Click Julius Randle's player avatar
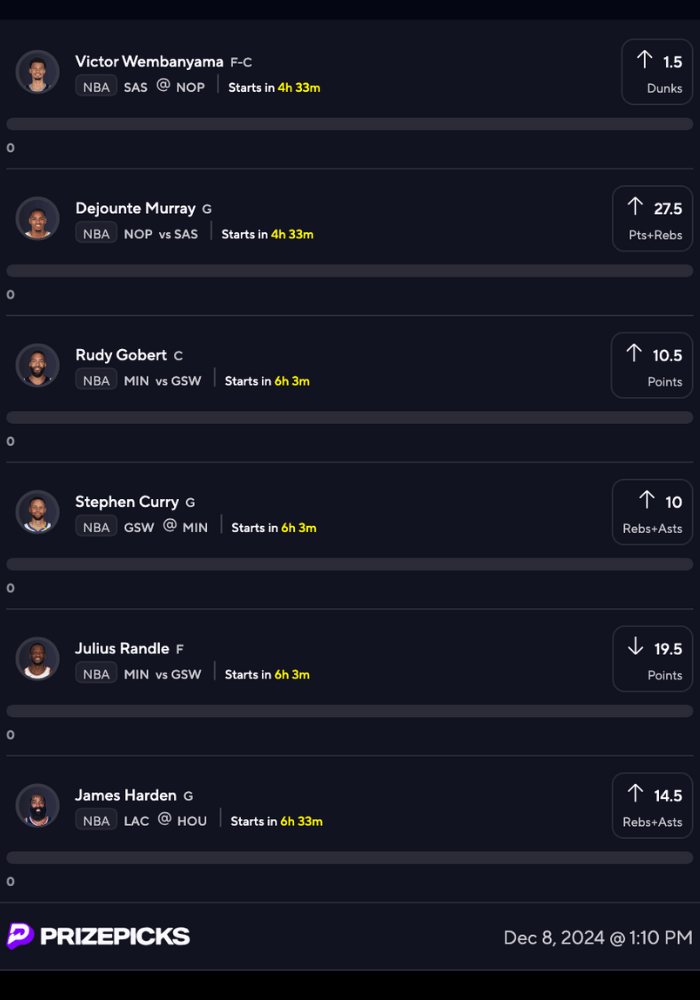 point(38,658)
